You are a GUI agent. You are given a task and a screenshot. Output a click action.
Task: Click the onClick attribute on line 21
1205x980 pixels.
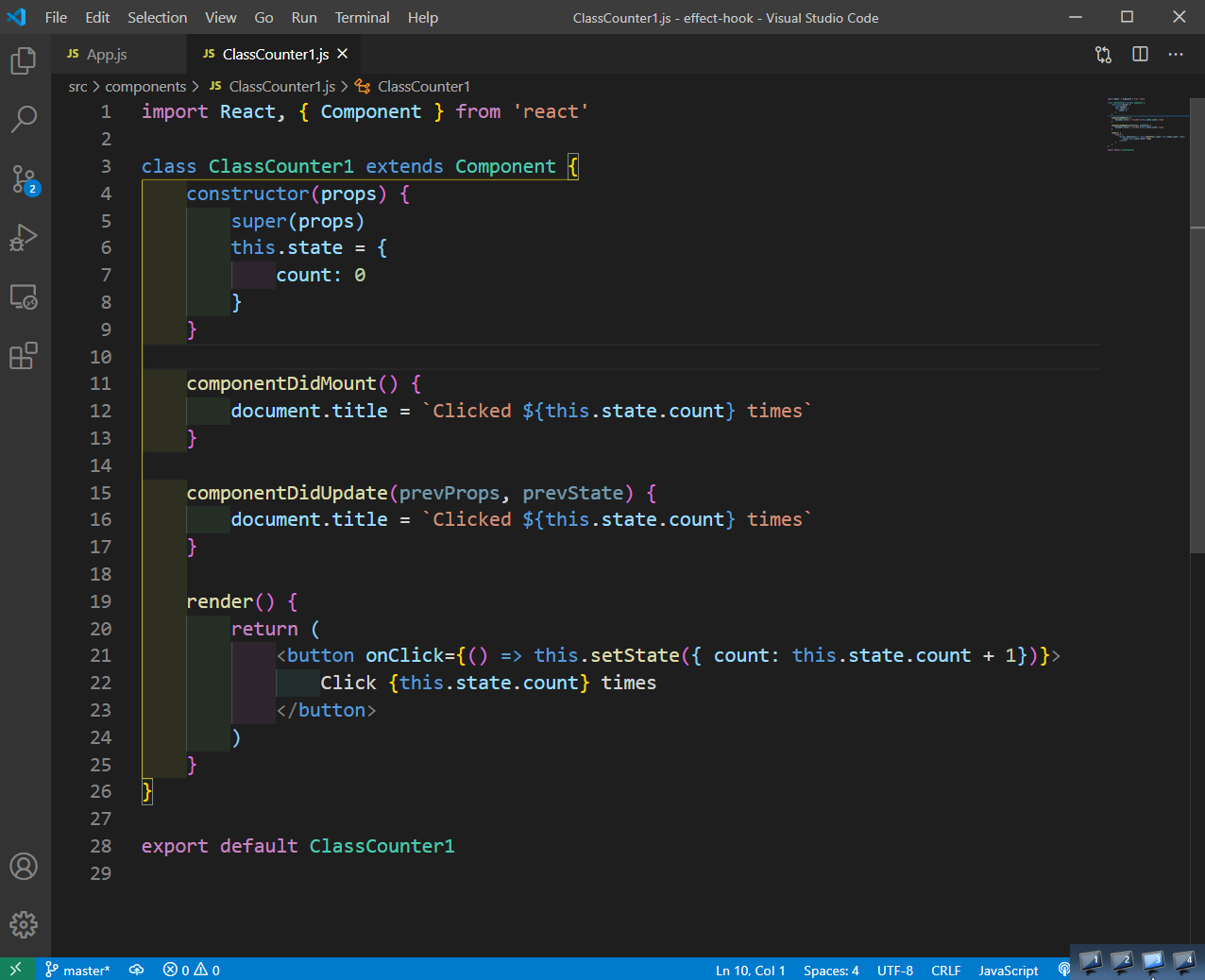pos(404,655)
